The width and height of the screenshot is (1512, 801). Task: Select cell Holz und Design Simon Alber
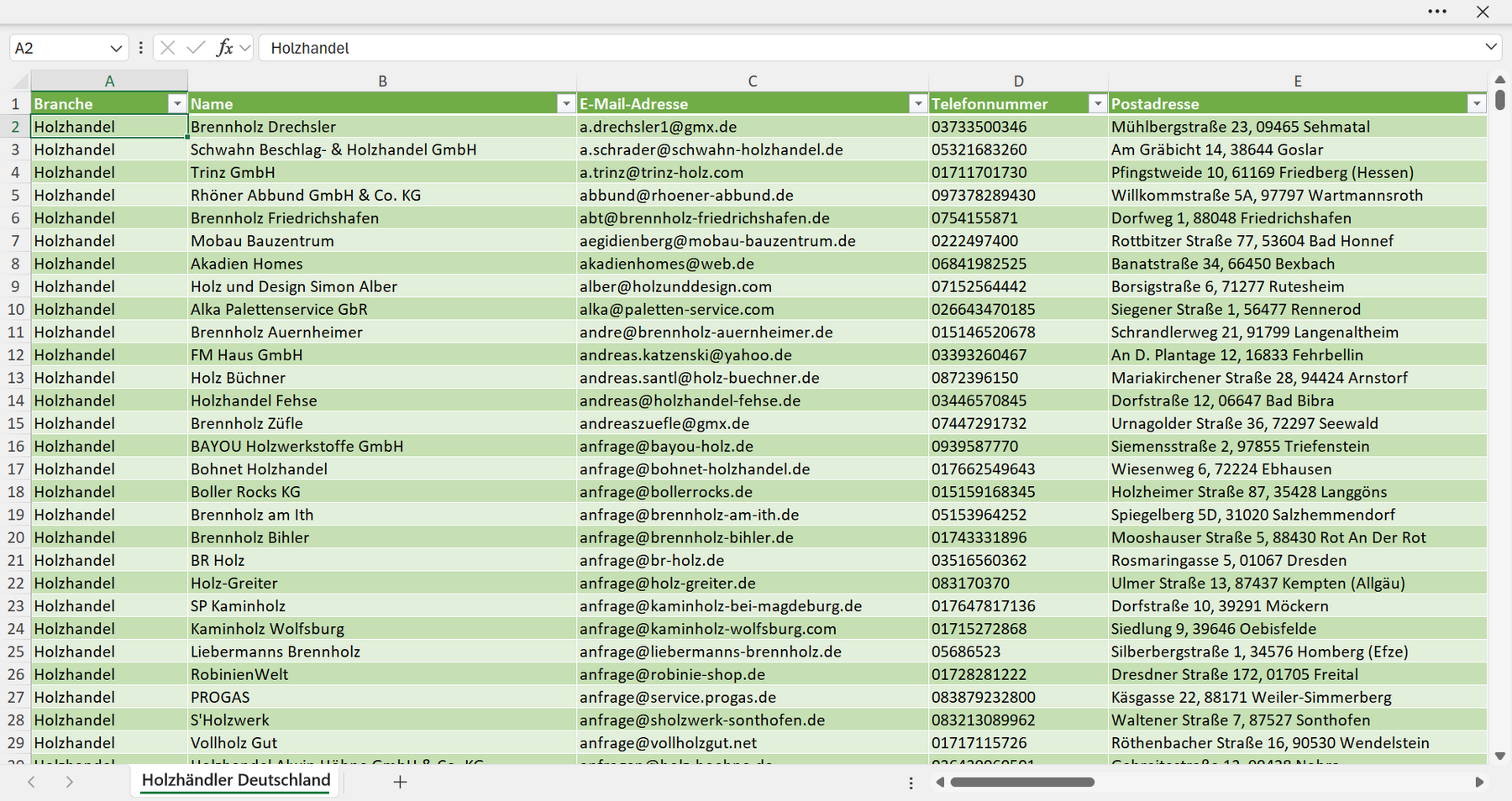coord(382,286)
